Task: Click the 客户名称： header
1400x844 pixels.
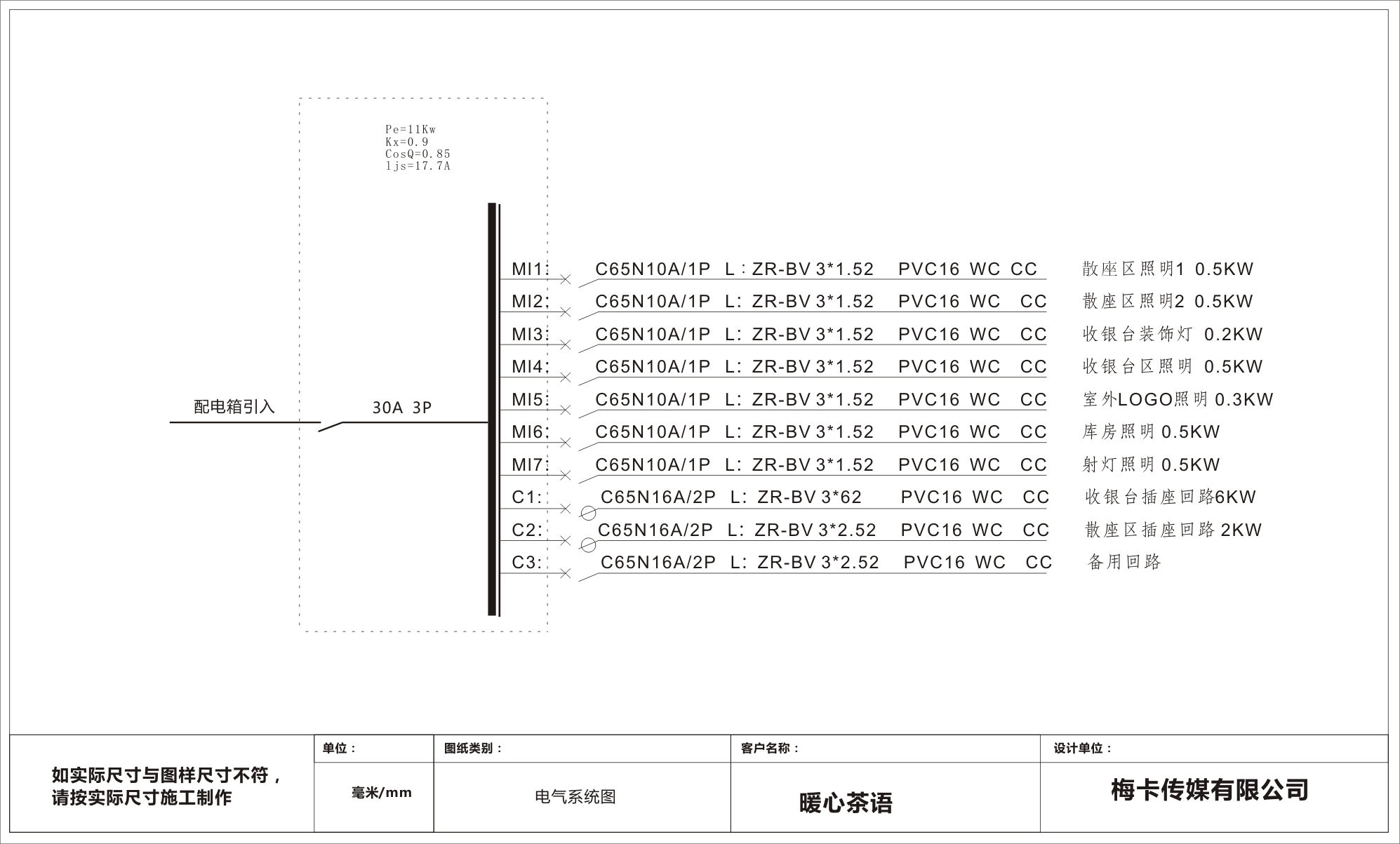Action: (x=771, y=749)
